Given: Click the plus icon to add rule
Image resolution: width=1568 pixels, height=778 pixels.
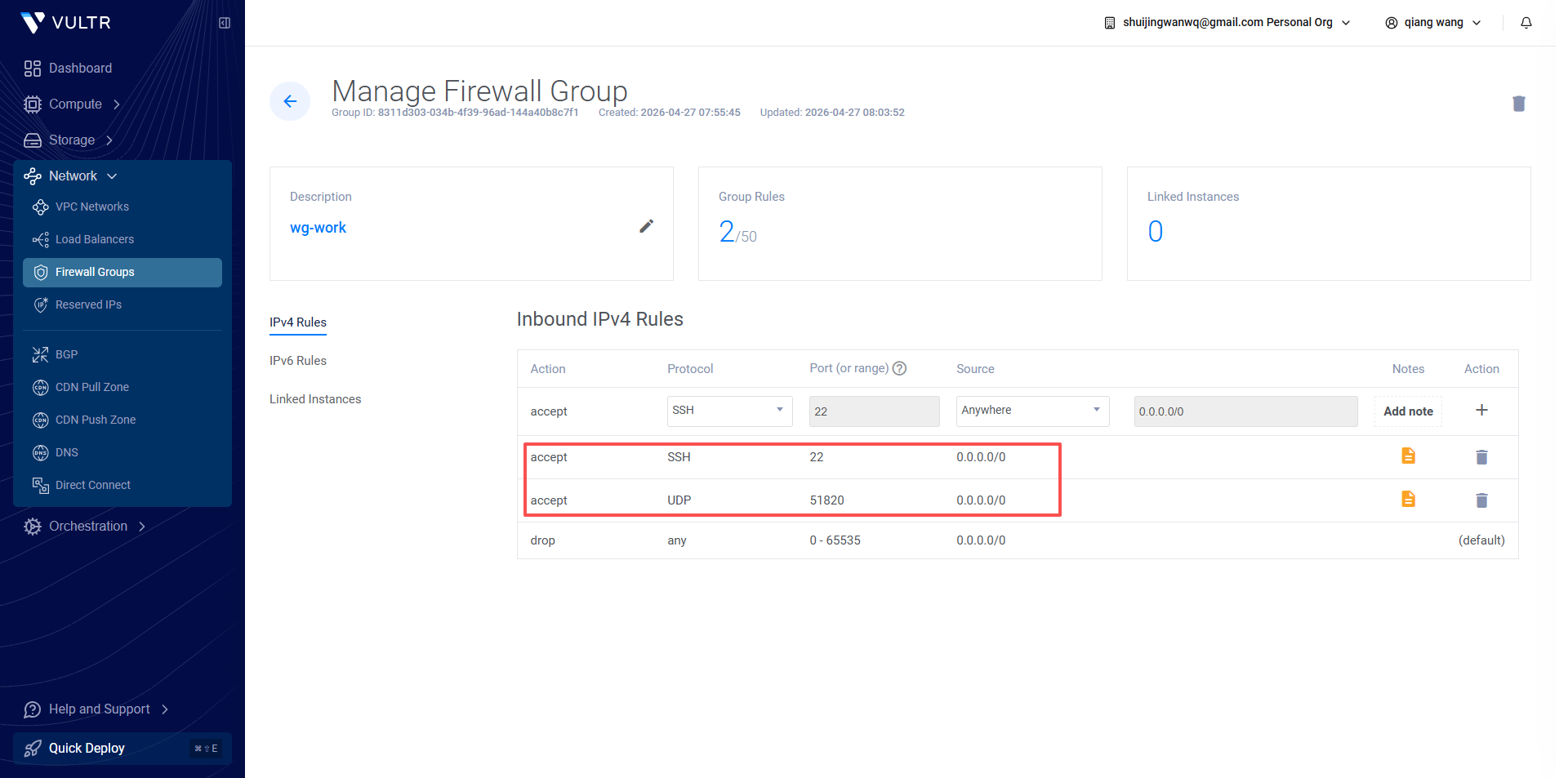Looking at the screenshot, I should [x=1481, y=410].
